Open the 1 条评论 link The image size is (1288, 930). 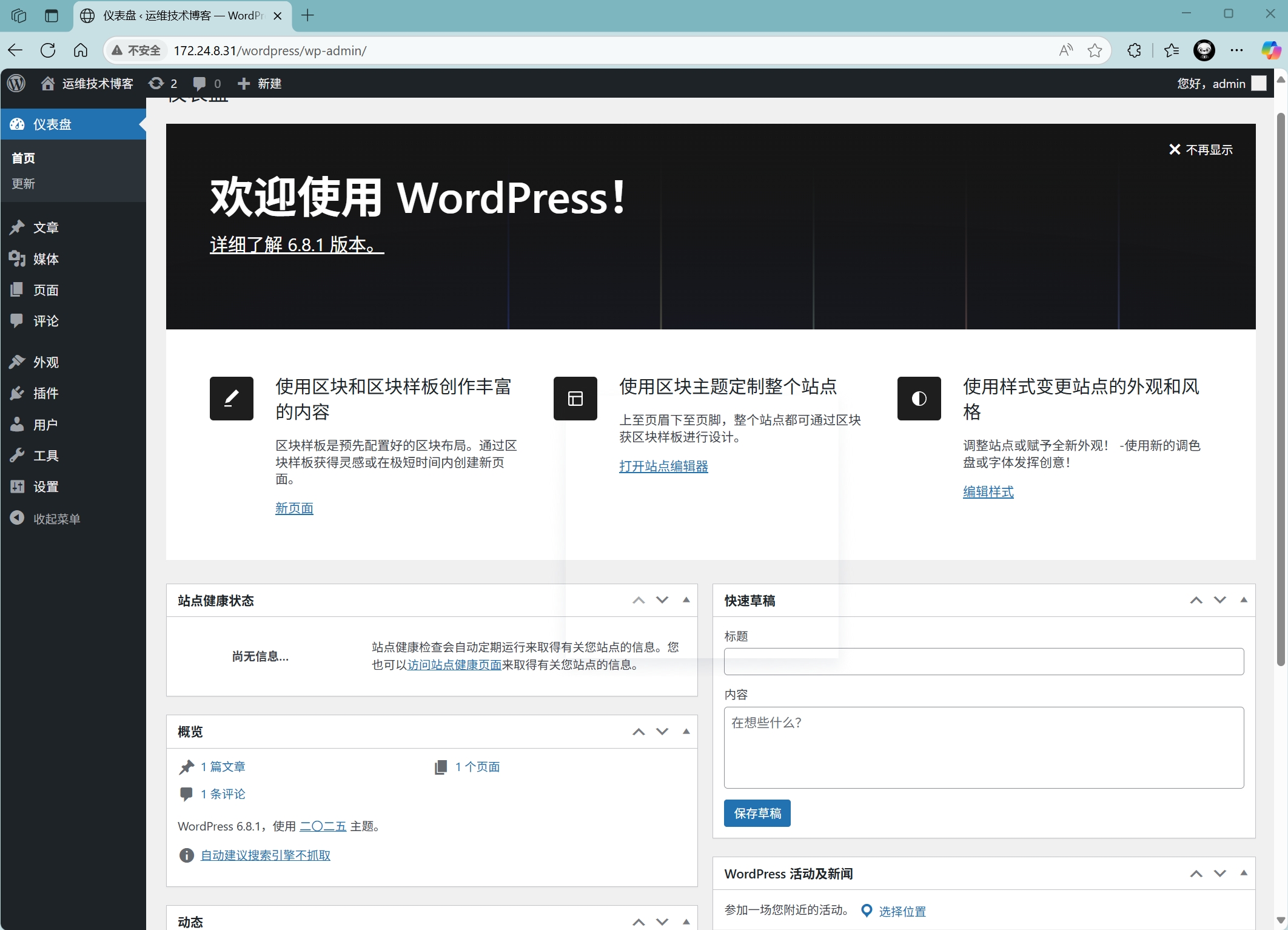pos(223,794)
